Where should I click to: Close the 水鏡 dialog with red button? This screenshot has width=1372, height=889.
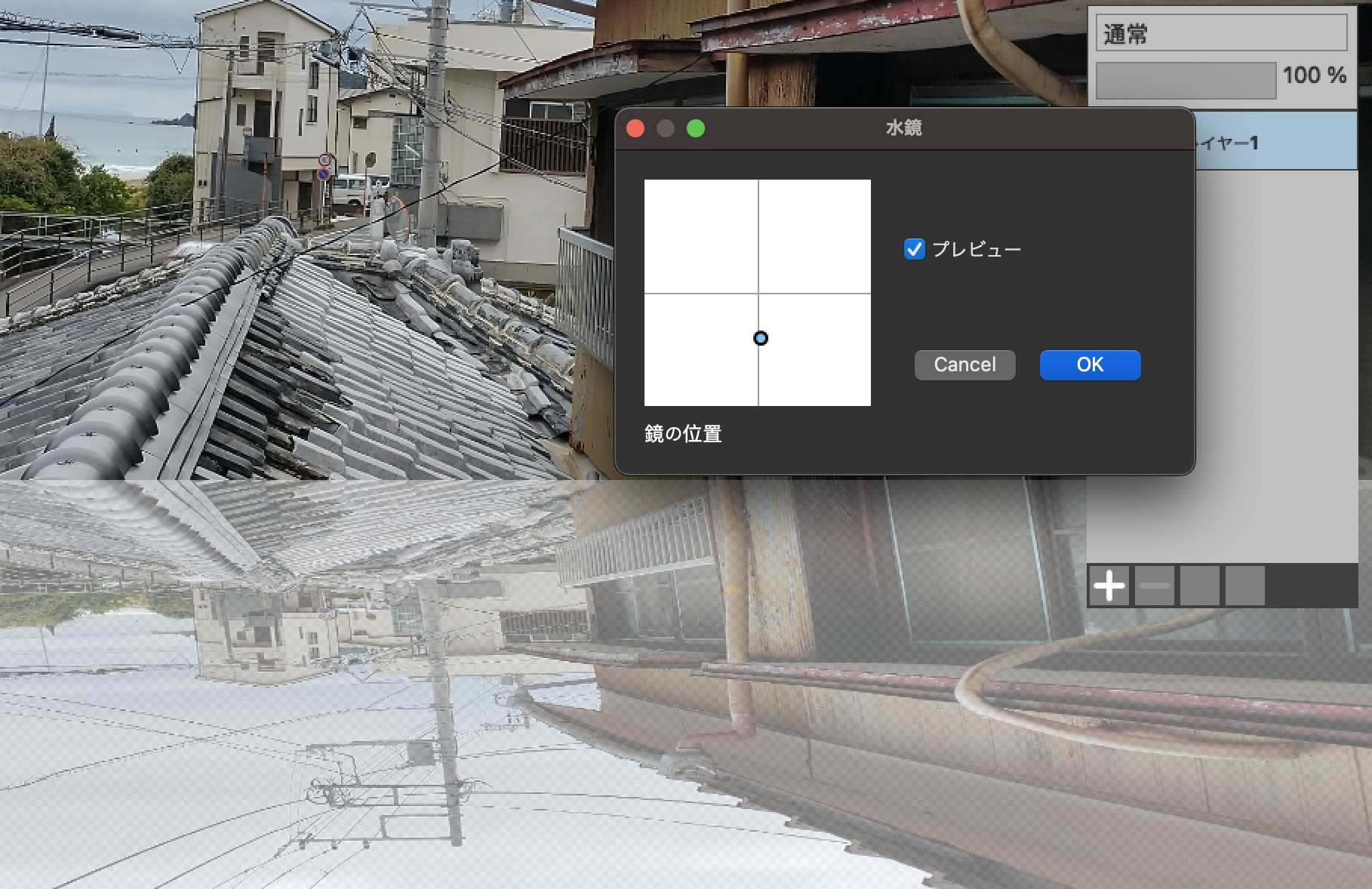coord(635,129)
